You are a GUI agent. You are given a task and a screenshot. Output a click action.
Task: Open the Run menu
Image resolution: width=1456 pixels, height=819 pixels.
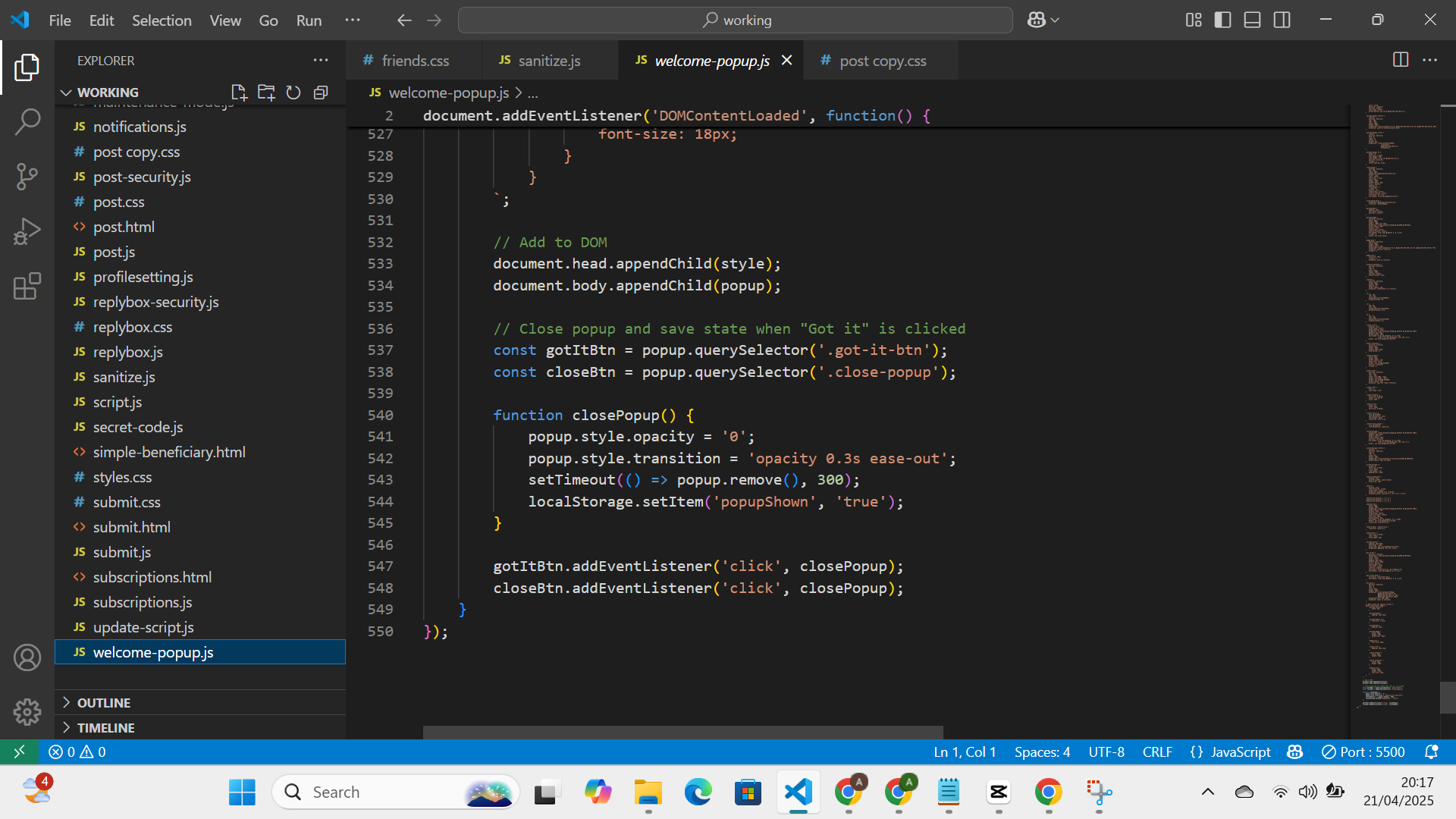pos(309,20)
